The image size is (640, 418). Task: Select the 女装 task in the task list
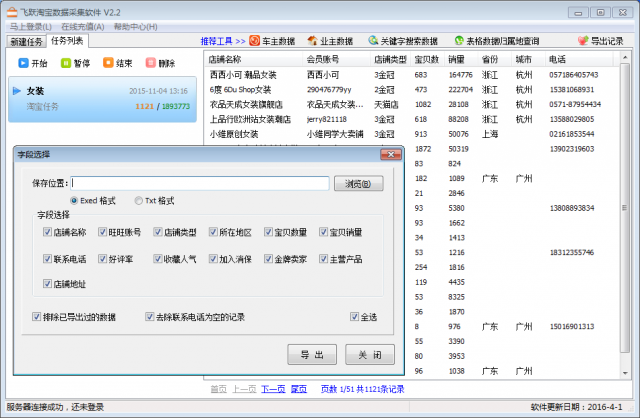[x=102, y=99]
